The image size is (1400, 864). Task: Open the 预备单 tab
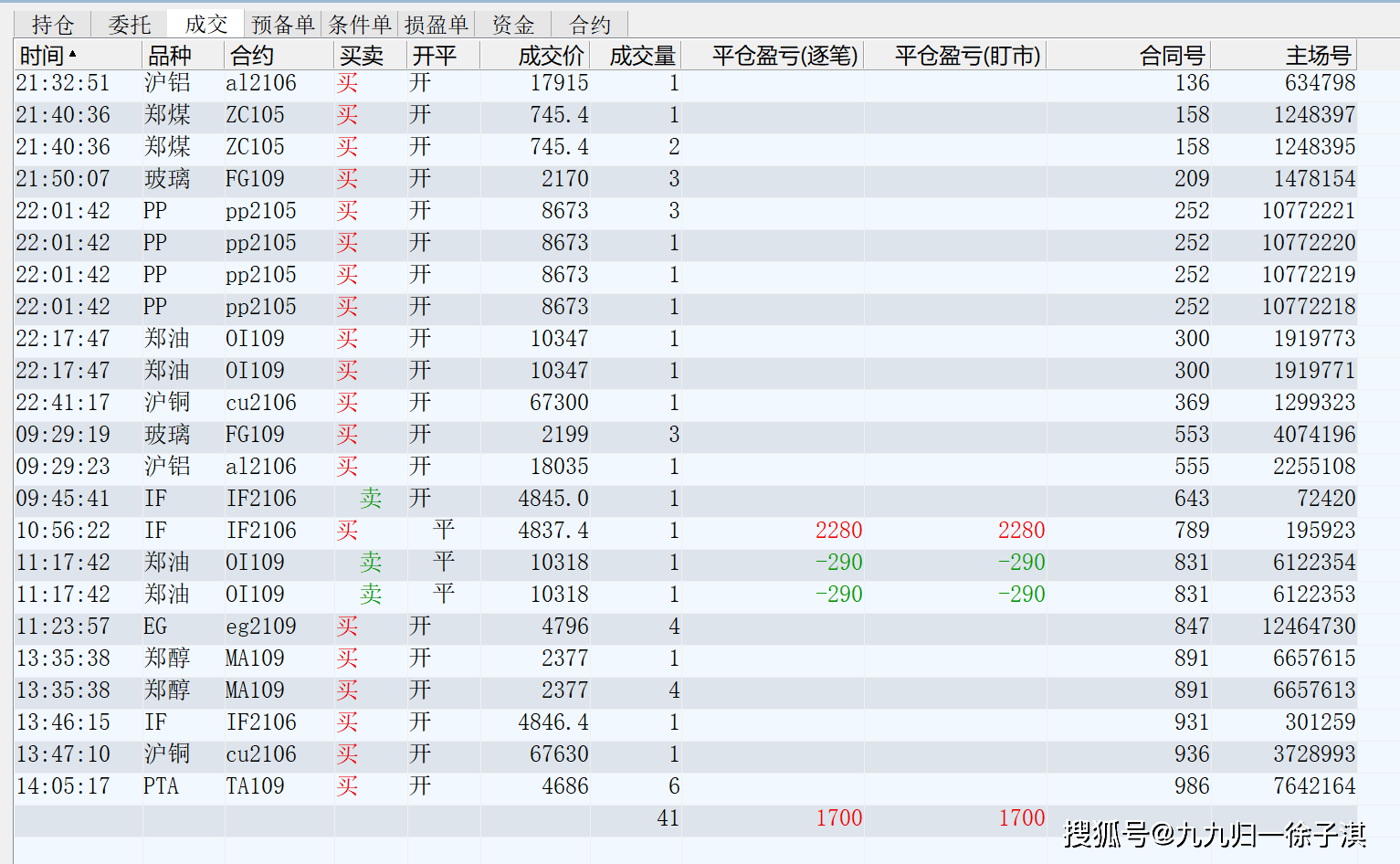pyautogui.click(x=282, y=25)
